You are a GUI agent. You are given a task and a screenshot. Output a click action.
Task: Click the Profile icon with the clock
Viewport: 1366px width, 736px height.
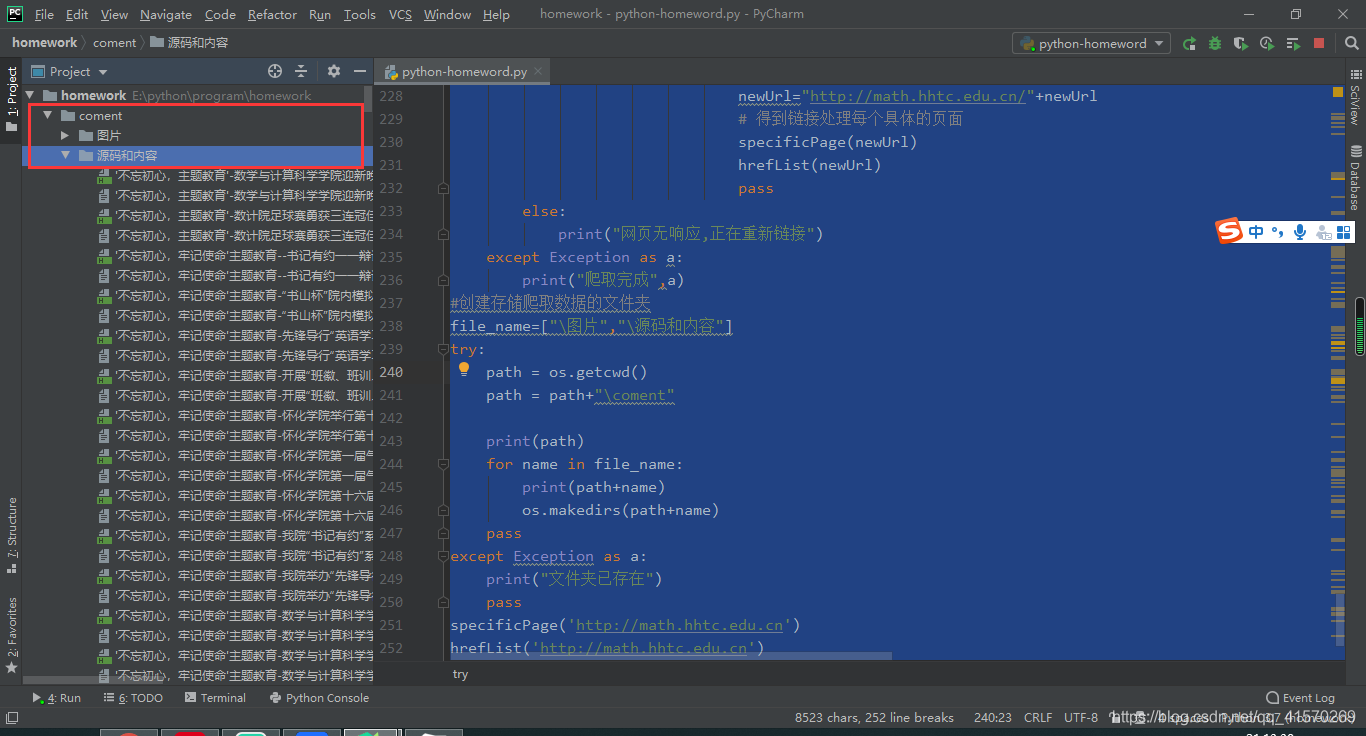1267,43
